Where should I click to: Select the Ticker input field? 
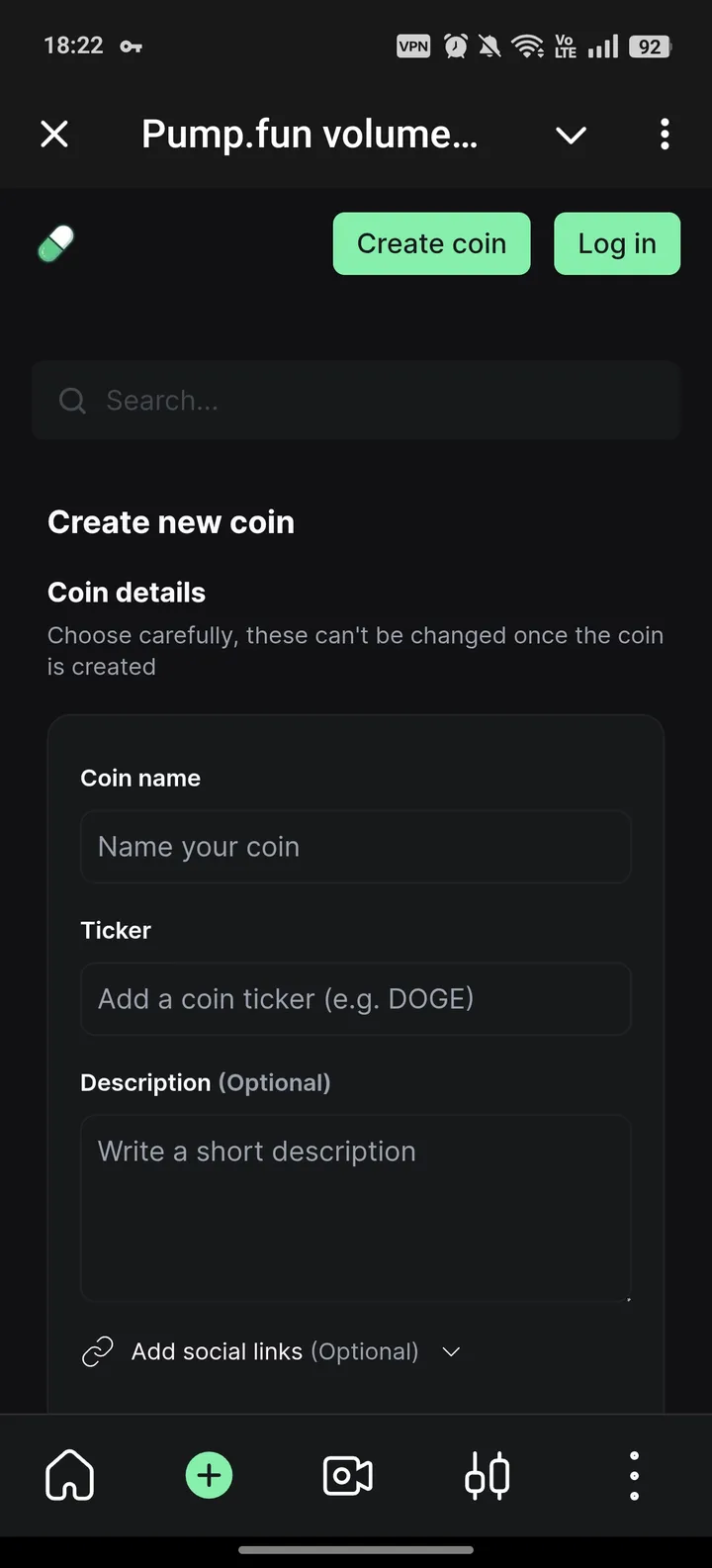356,999
